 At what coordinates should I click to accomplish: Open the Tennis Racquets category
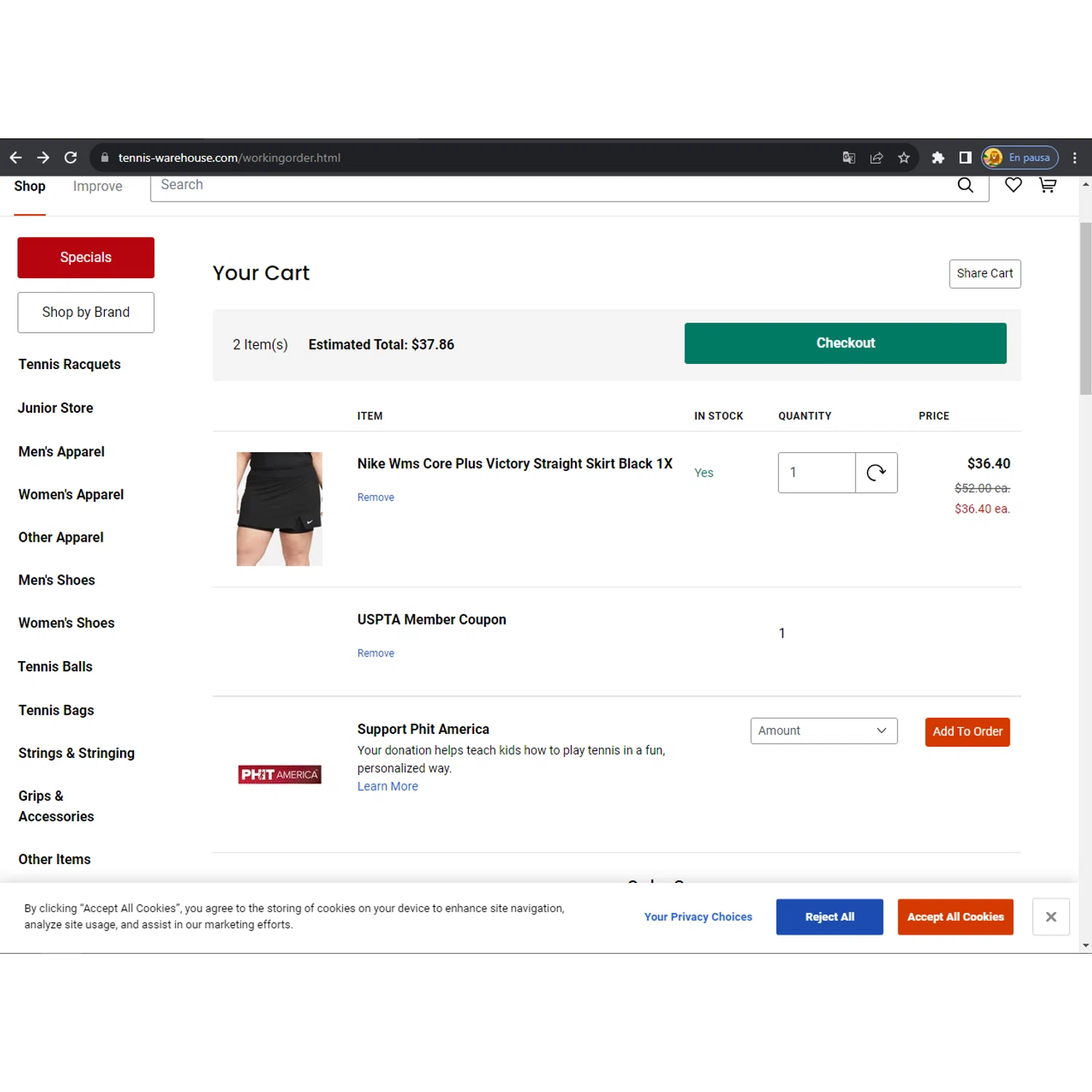click(x=70, y=364)
